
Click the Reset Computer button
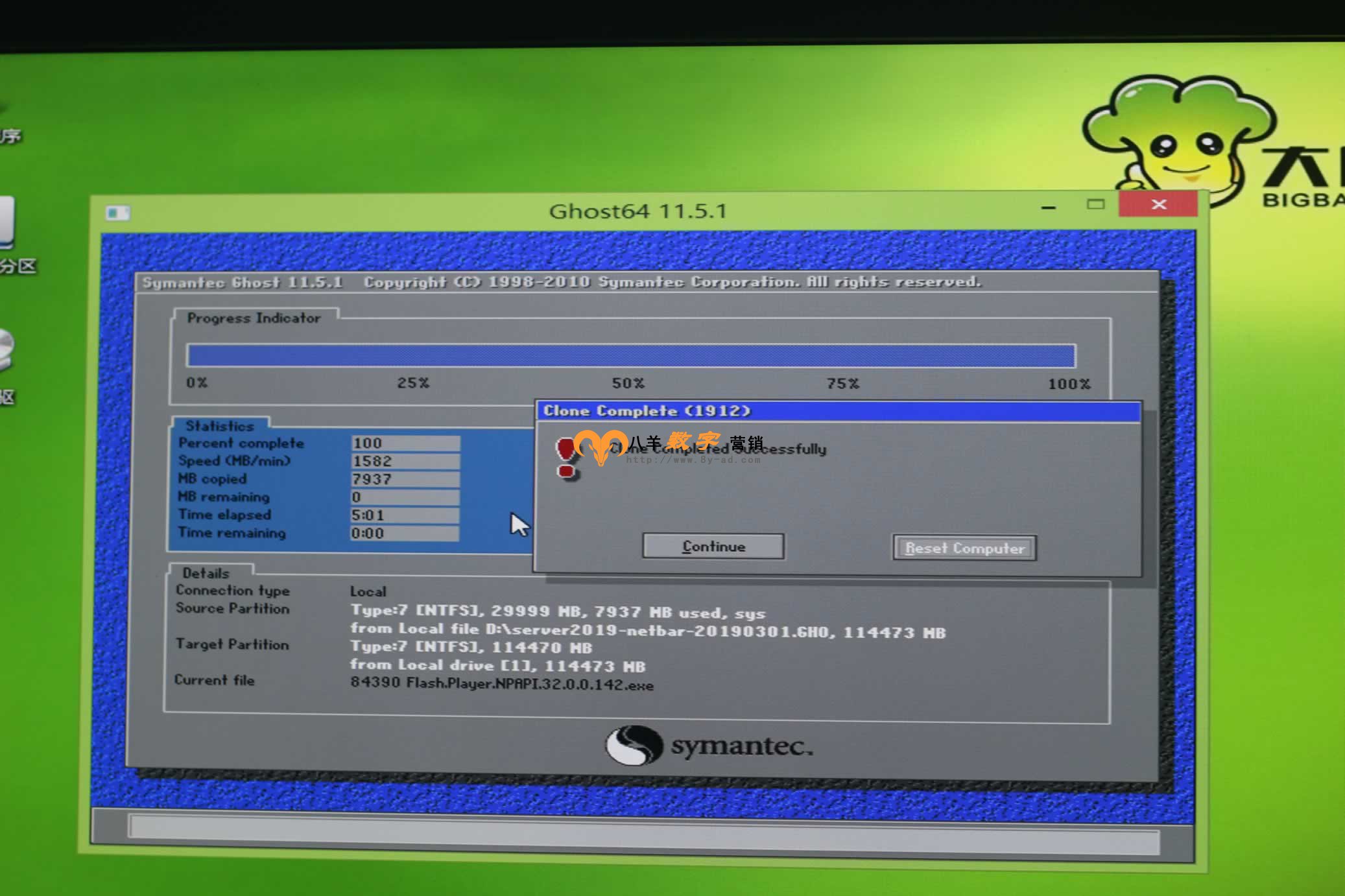point(964,548)
